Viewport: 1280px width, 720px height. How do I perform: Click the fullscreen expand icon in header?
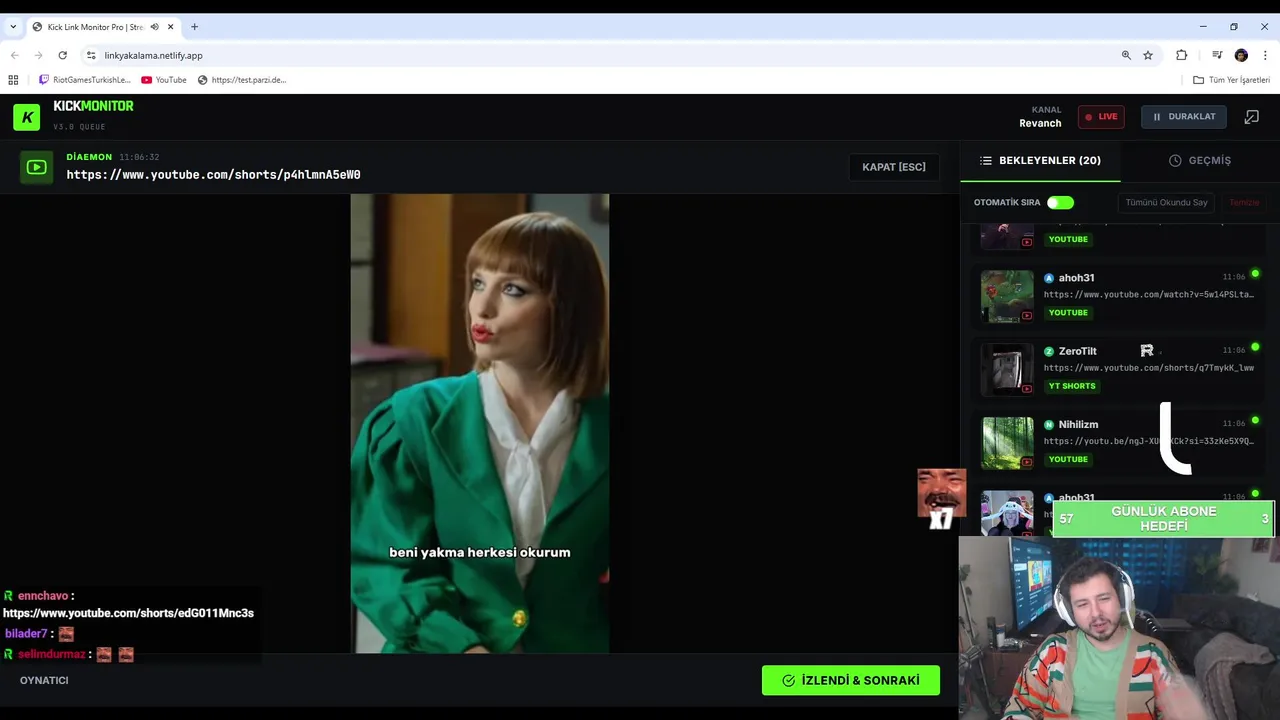tap(1251, 117)
